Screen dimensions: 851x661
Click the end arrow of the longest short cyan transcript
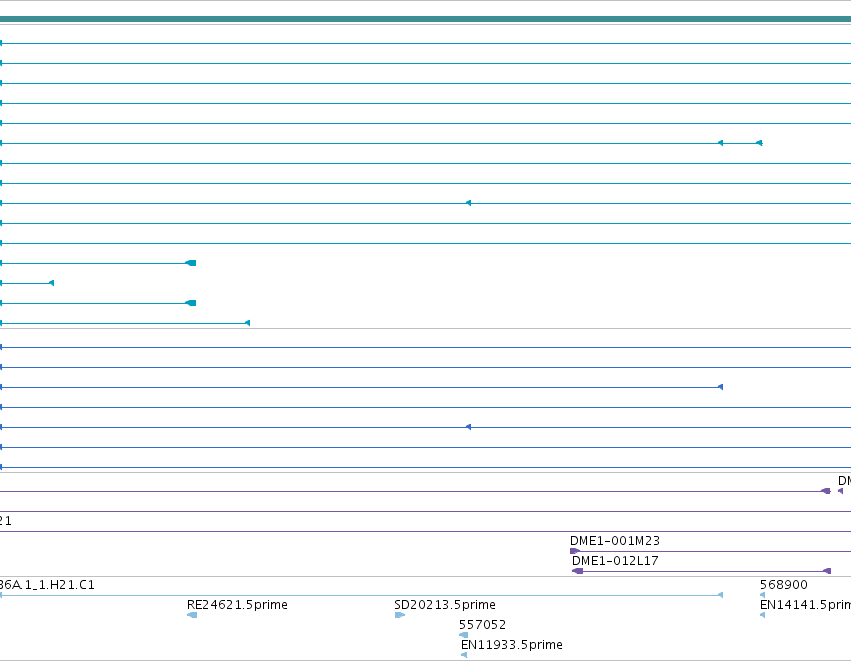point(247,323)
